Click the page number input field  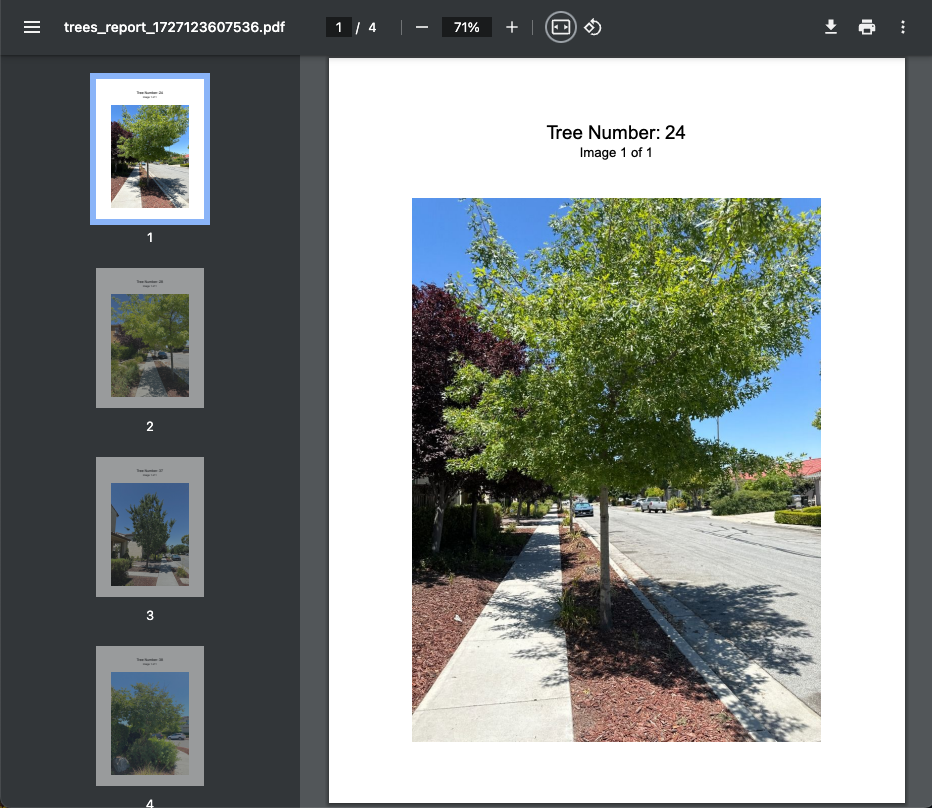[339, 27]
